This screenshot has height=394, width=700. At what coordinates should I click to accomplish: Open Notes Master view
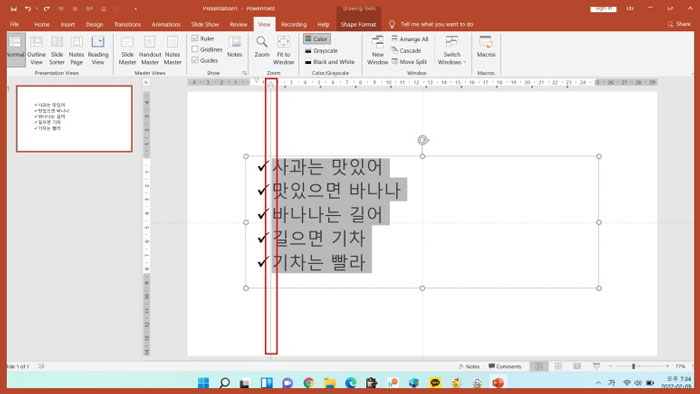pyautogui.click(x=172, y=50)
